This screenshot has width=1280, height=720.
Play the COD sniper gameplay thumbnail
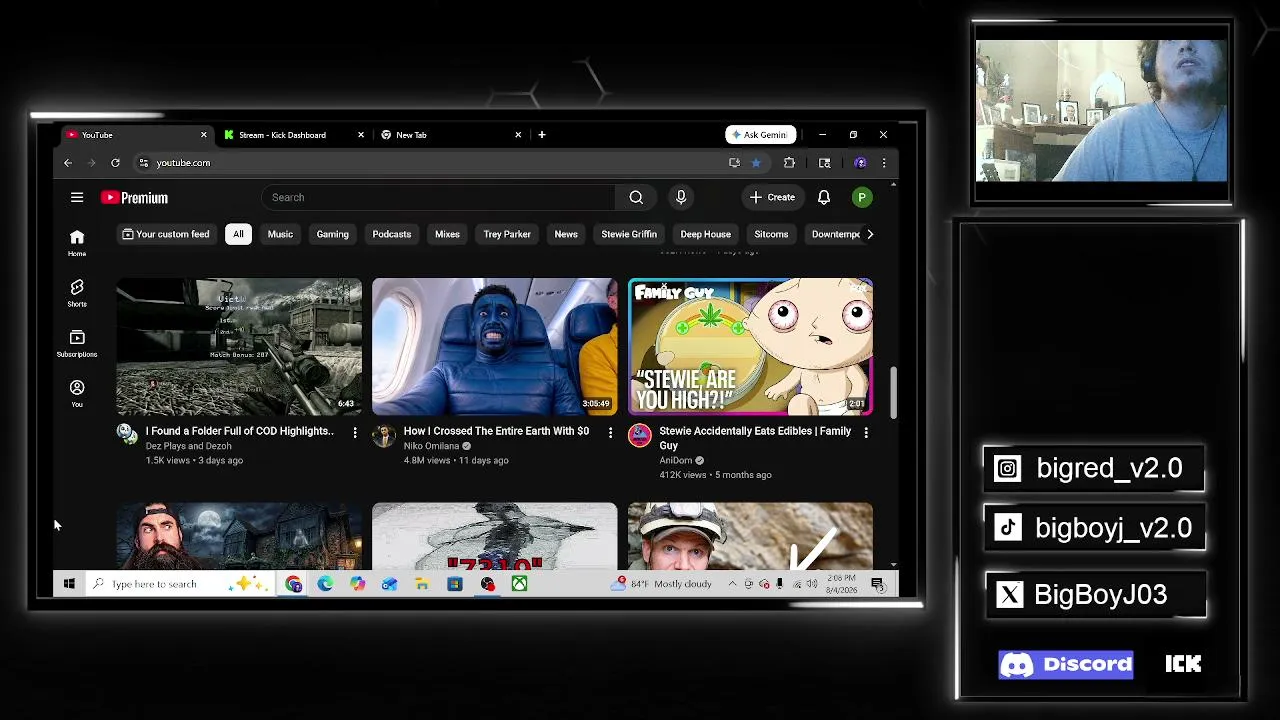tap(239, 347)
